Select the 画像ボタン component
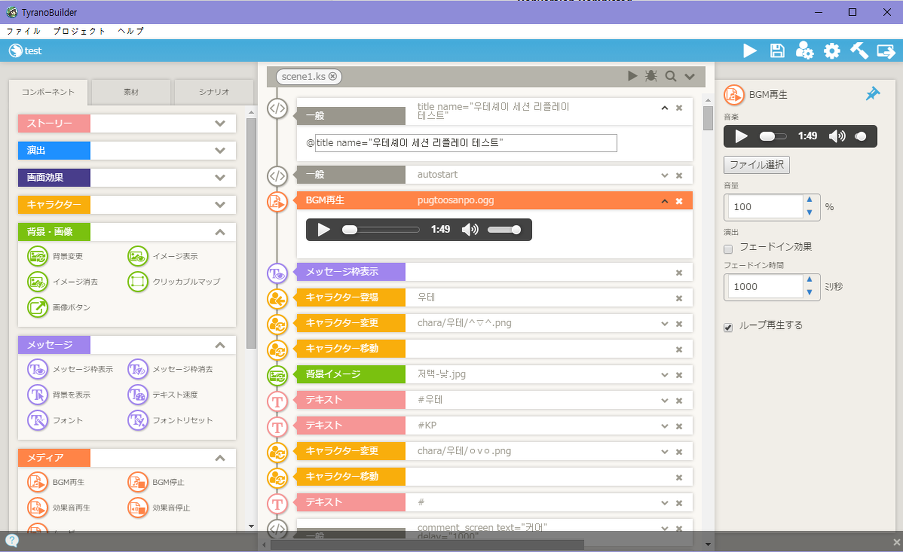This screenshot has height=552, width=903. click(x=59, y=307)
